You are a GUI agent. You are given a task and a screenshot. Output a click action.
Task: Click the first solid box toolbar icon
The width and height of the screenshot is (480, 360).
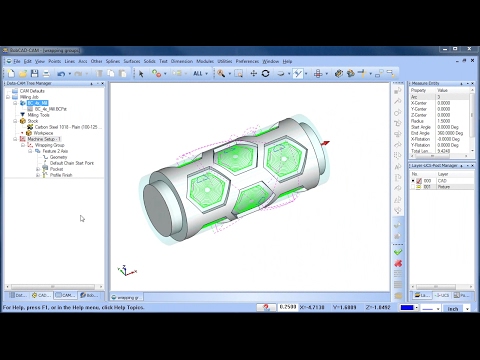point(339,73)
